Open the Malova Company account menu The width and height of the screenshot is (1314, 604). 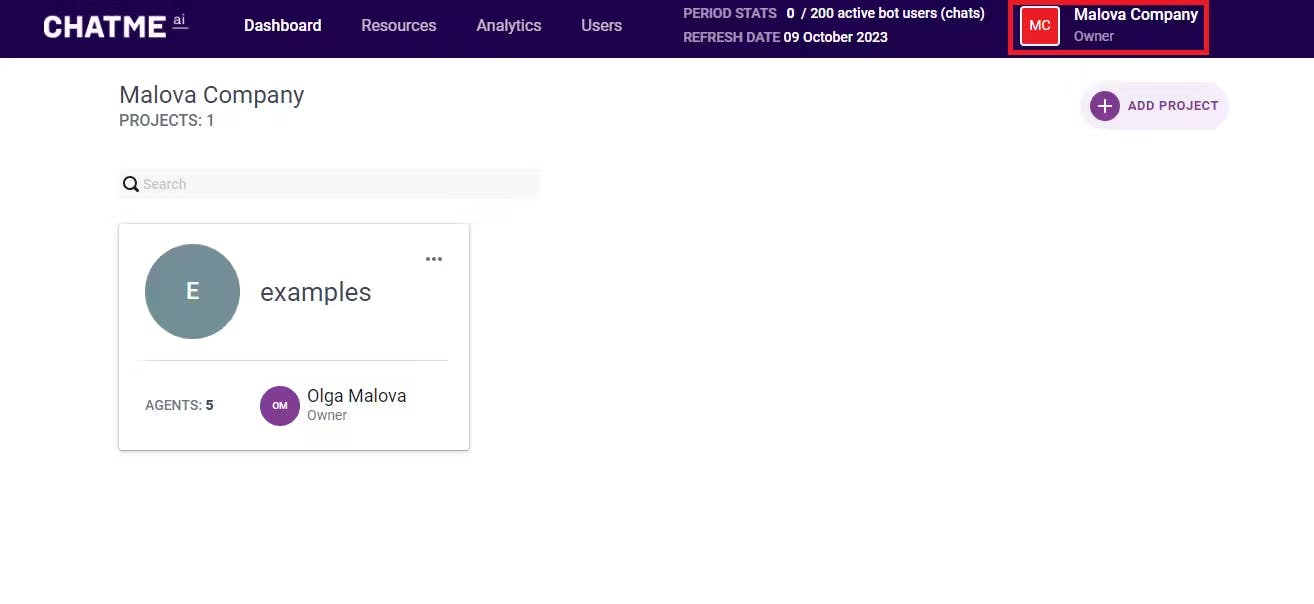click(x=1108, y=27)
